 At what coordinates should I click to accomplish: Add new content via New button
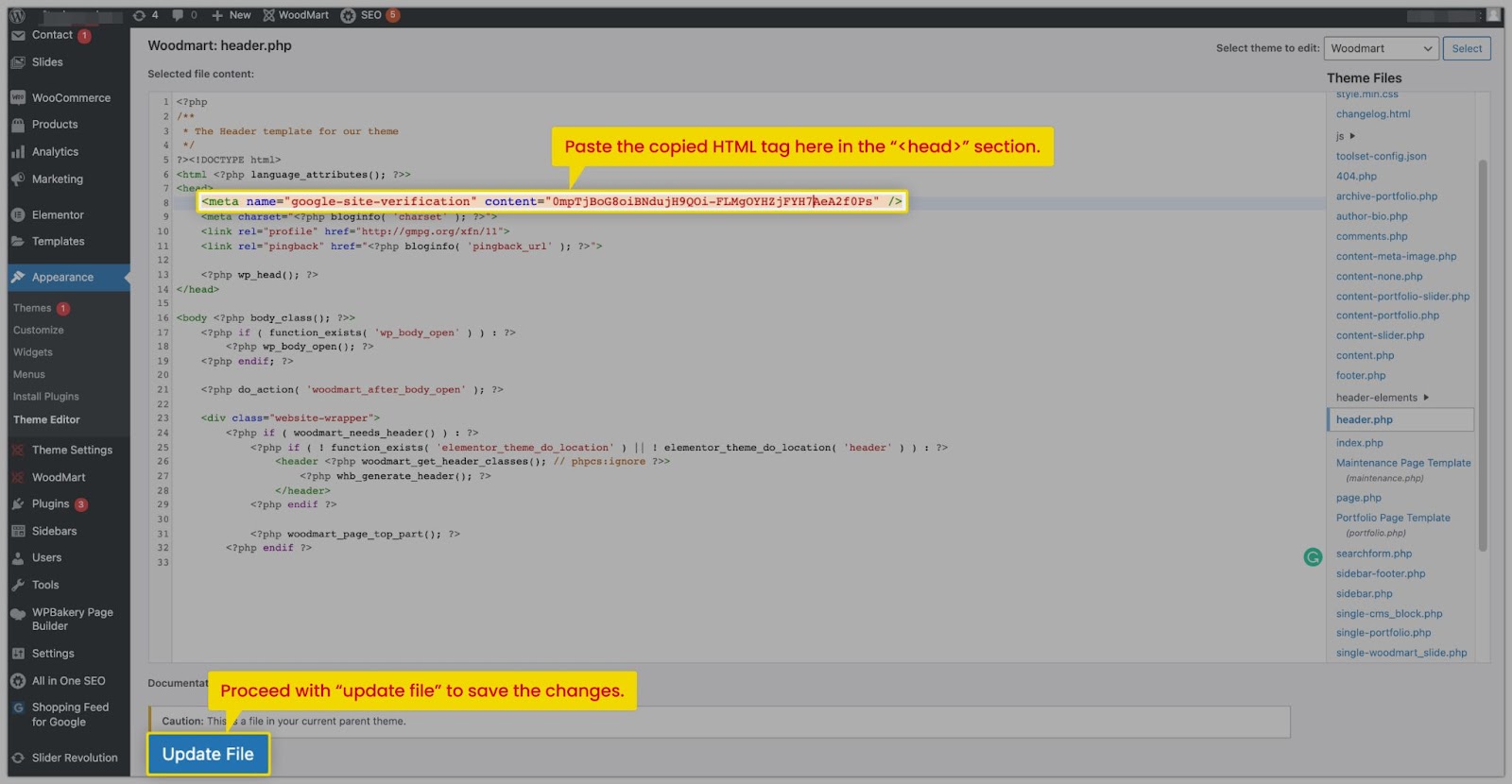point(231,15)
